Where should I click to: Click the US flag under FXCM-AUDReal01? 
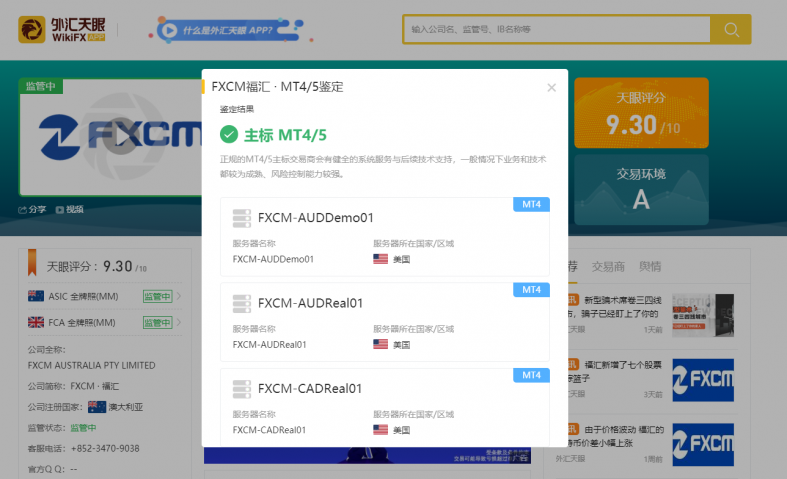pos(380,344)
